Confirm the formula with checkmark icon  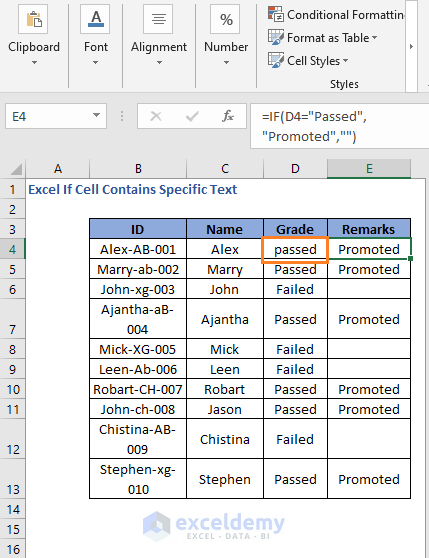tap(192, 116)
